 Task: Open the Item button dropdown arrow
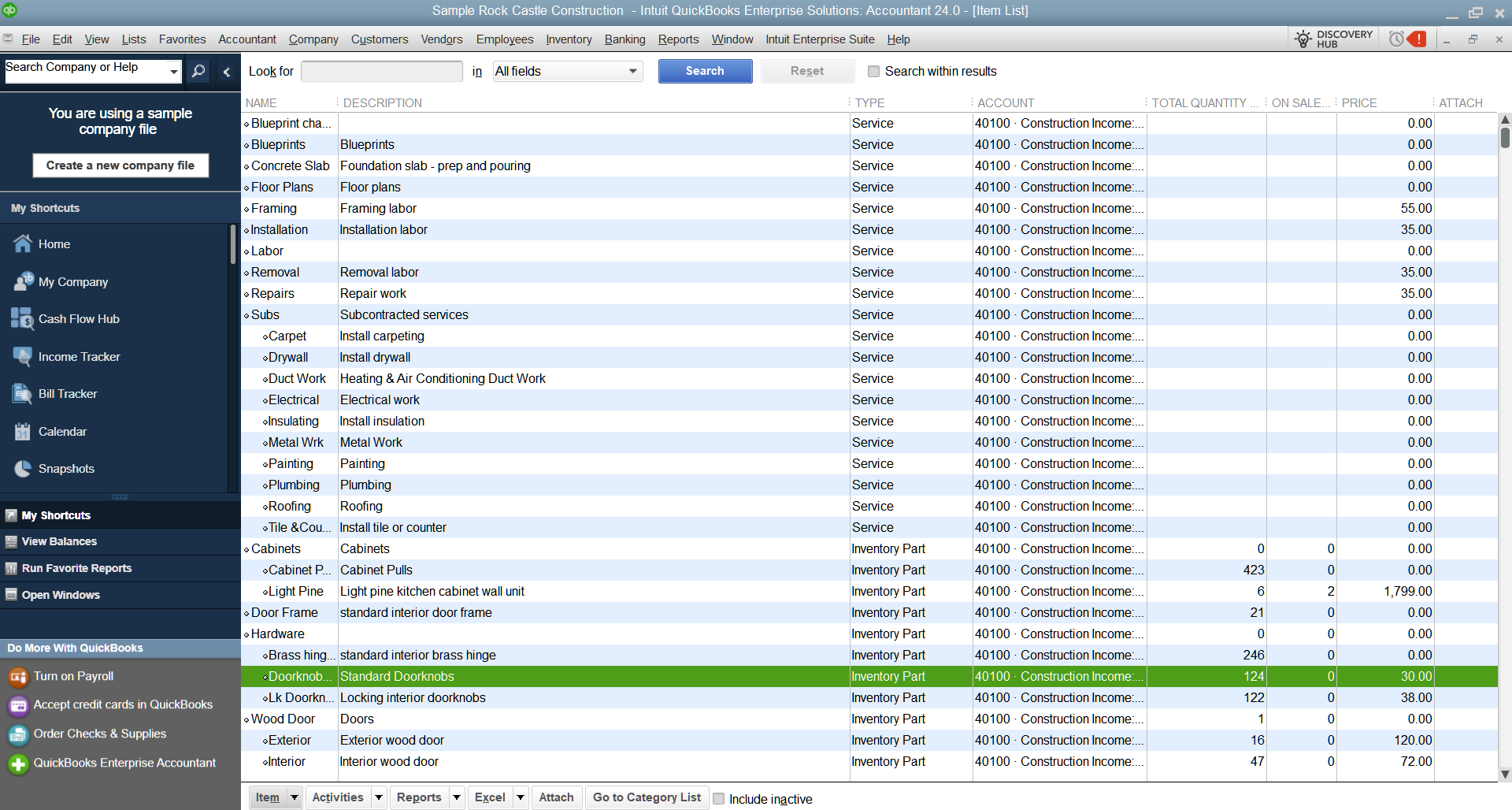295,797
